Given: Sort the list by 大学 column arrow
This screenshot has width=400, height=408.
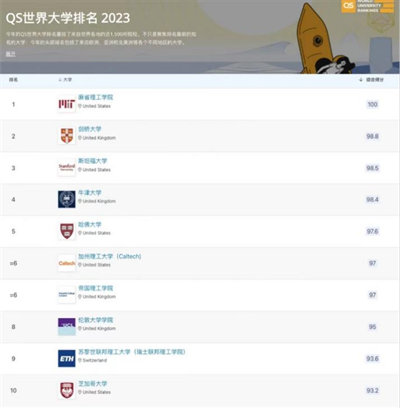Looking at the screenshot, I should [60, 80].
